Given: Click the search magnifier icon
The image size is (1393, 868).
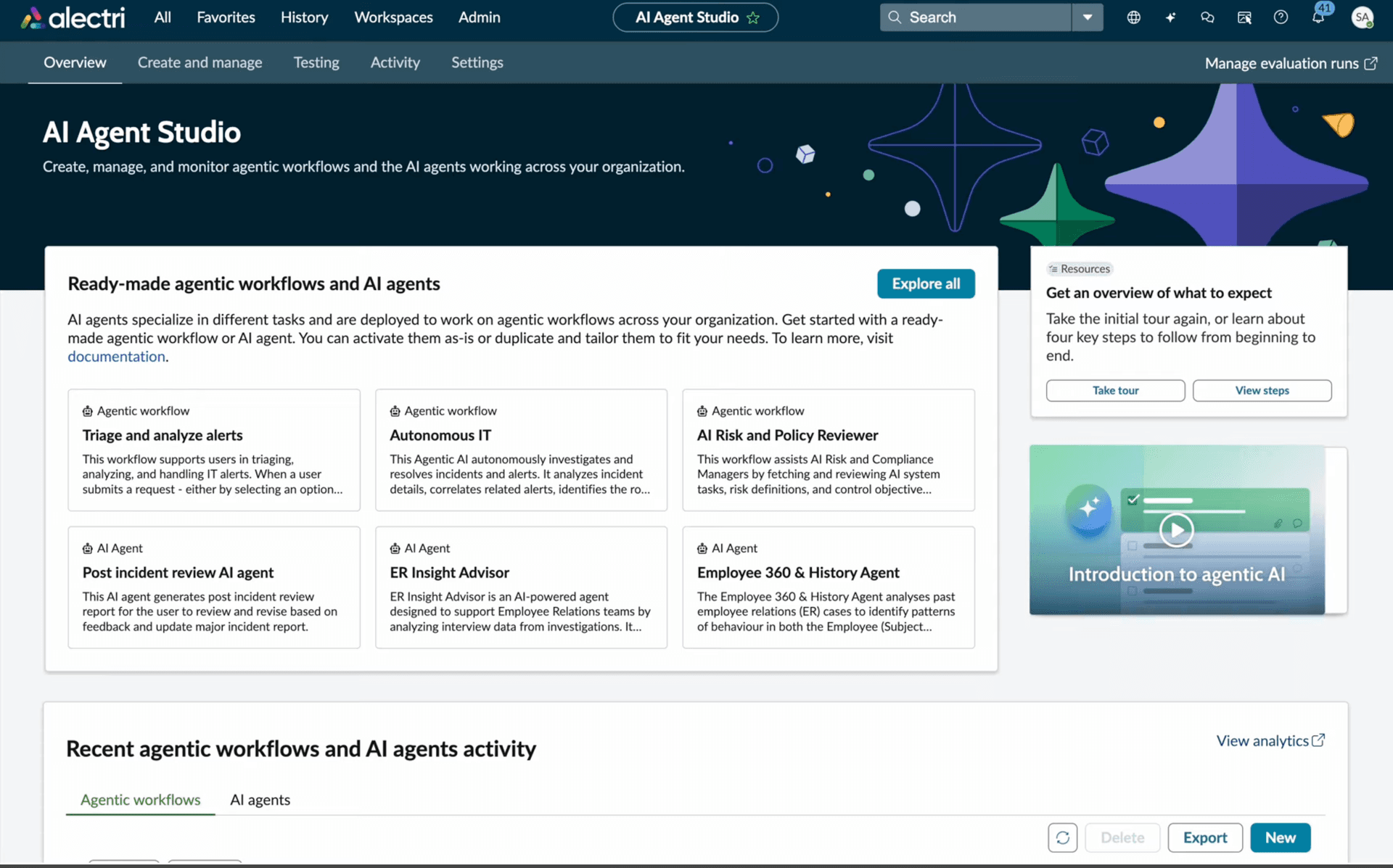Looking at the screenshot, I should click(895, 17).
